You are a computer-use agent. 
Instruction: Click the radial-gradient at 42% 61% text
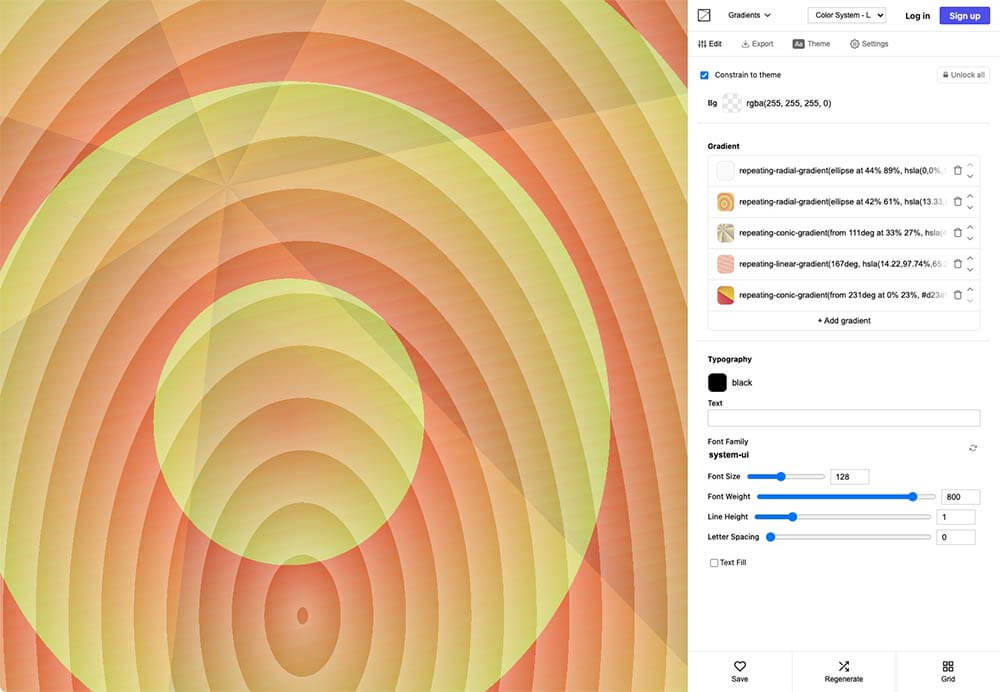tap(842, 202)
